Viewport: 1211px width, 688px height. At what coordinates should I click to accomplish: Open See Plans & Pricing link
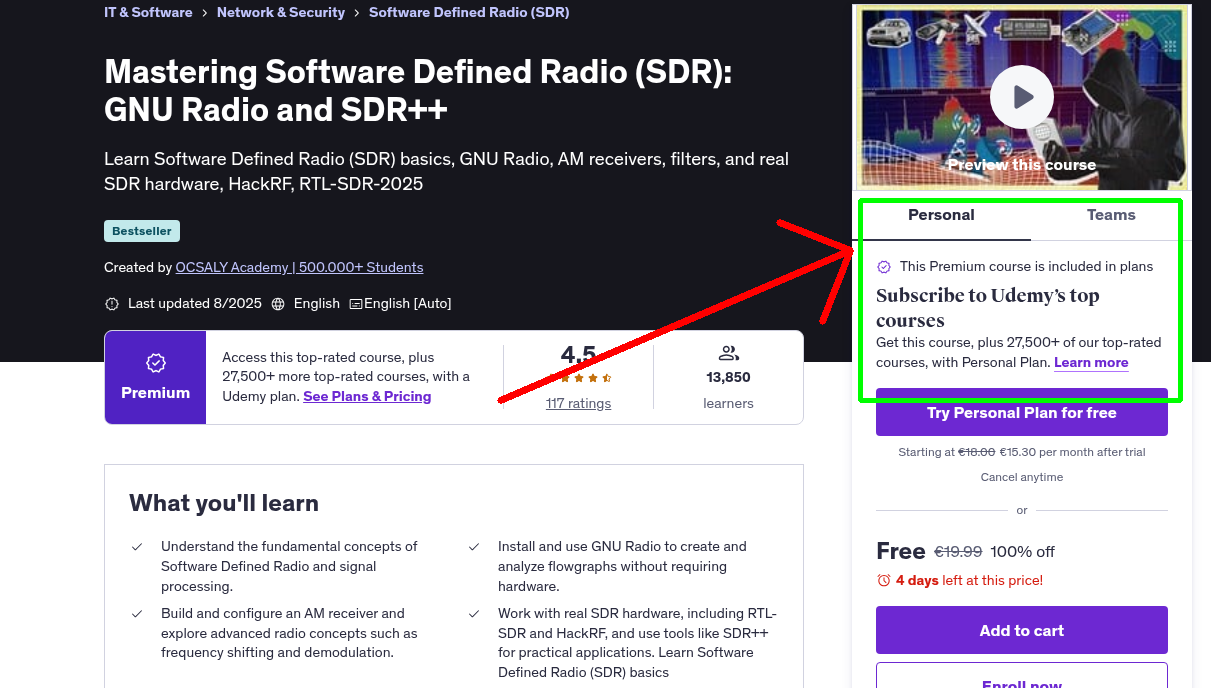coord(367,396)
